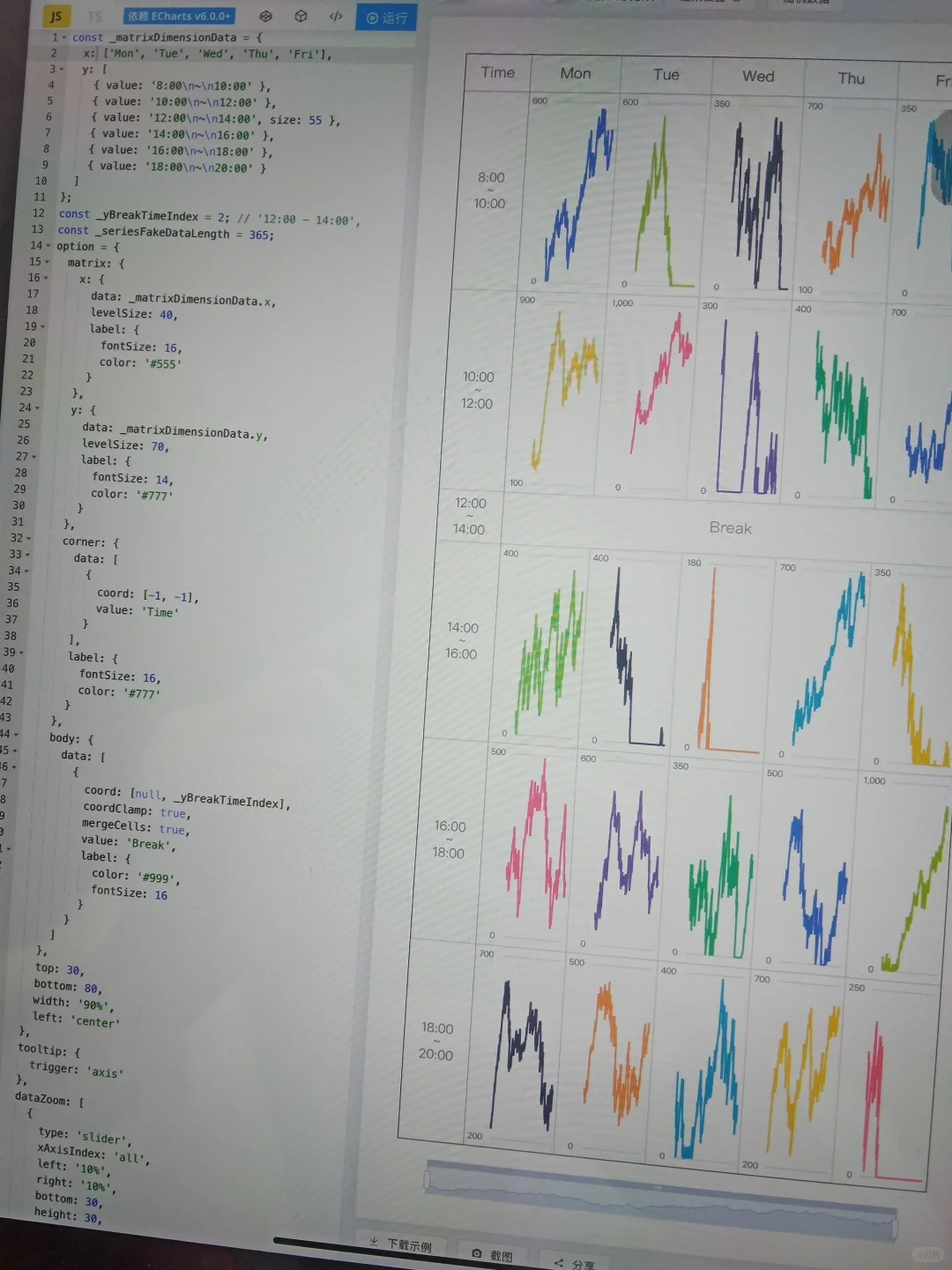Collapse the fold arrow at line 1
952x1270 pixels.
pyautogui.click(x=64, y=37)
